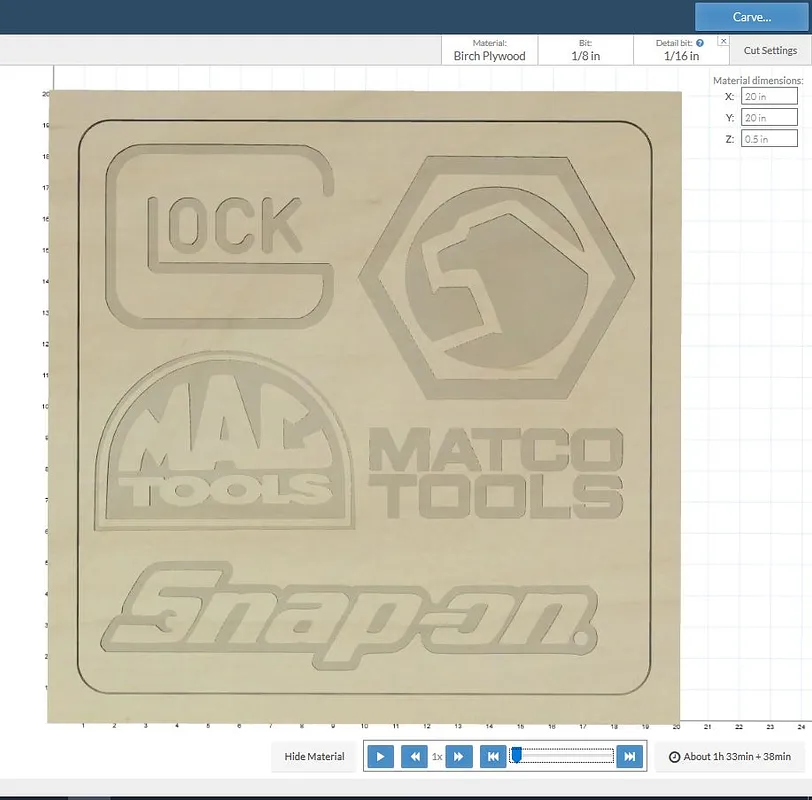Click the clock icon beside estimated time
The width and height of the screenshot is (812, 800).
pos(674,757)
